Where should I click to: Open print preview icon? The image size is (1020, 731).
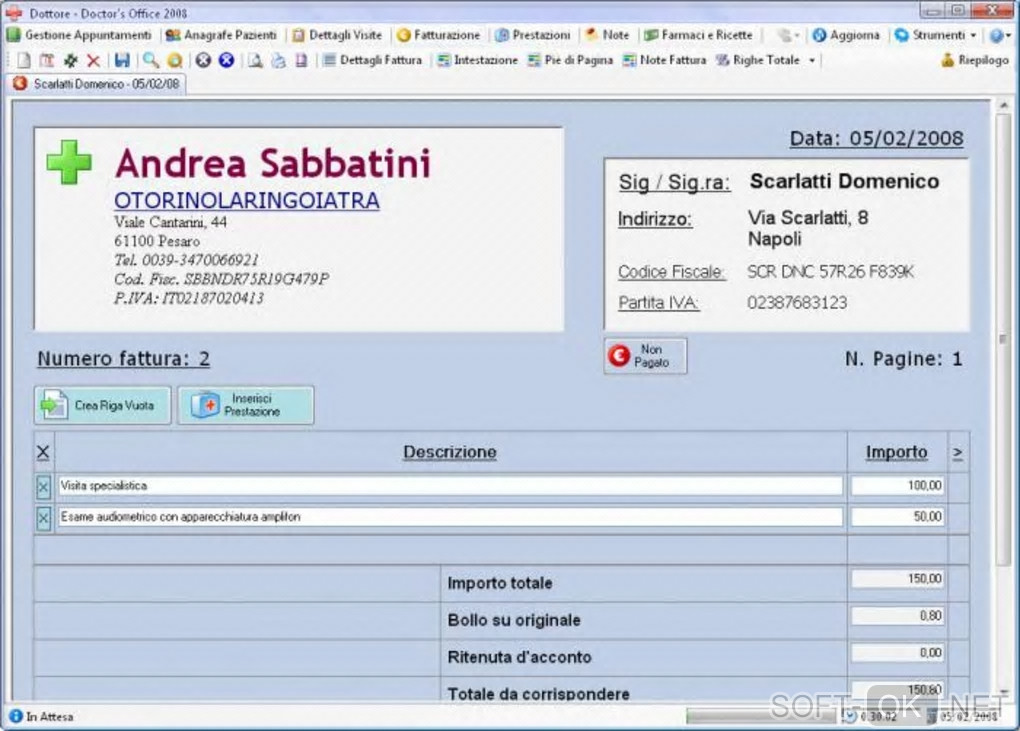255,60
